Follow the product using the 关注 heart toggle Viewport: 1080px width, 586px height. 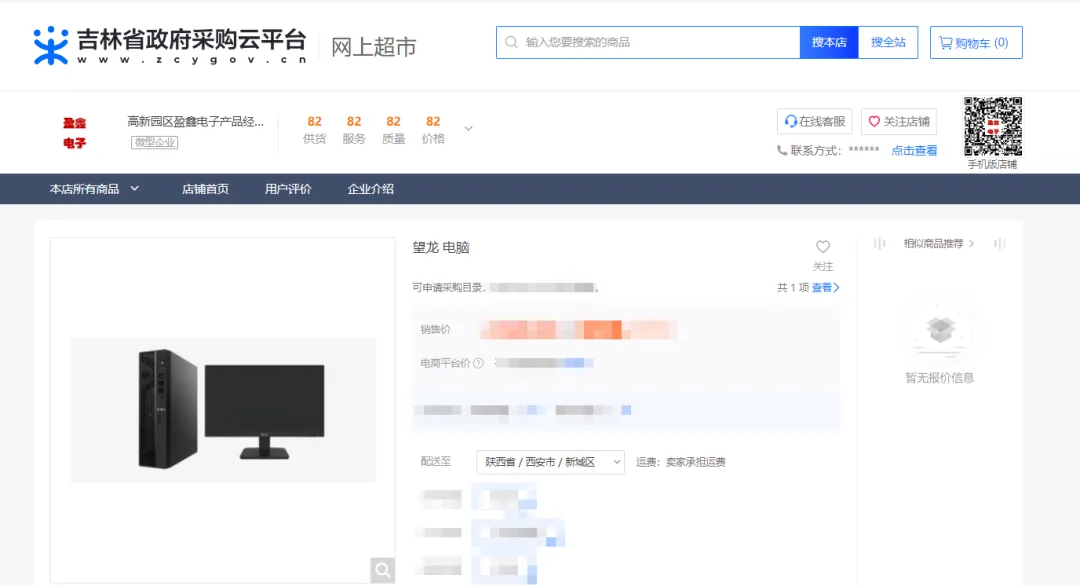(823, 246)
